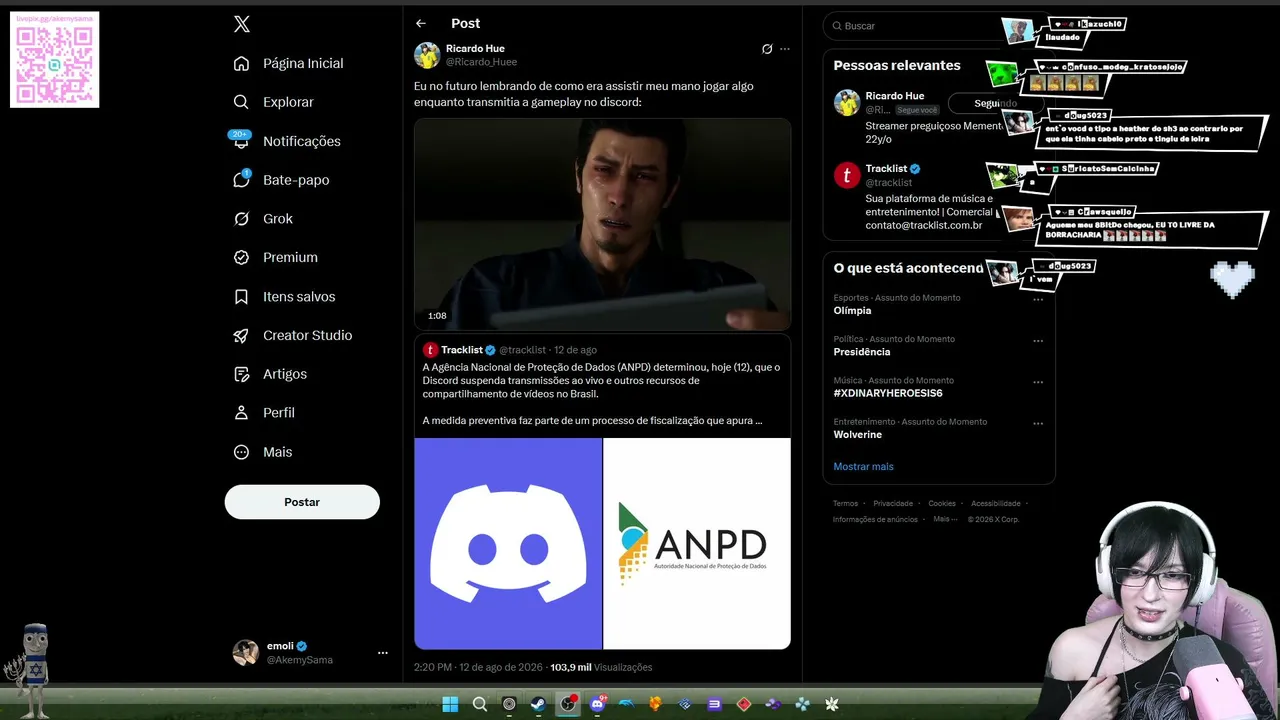This screenshot has height=720, width=1280.
Task: Open the quoted Tracklist post text
Action: pos(601,394)
